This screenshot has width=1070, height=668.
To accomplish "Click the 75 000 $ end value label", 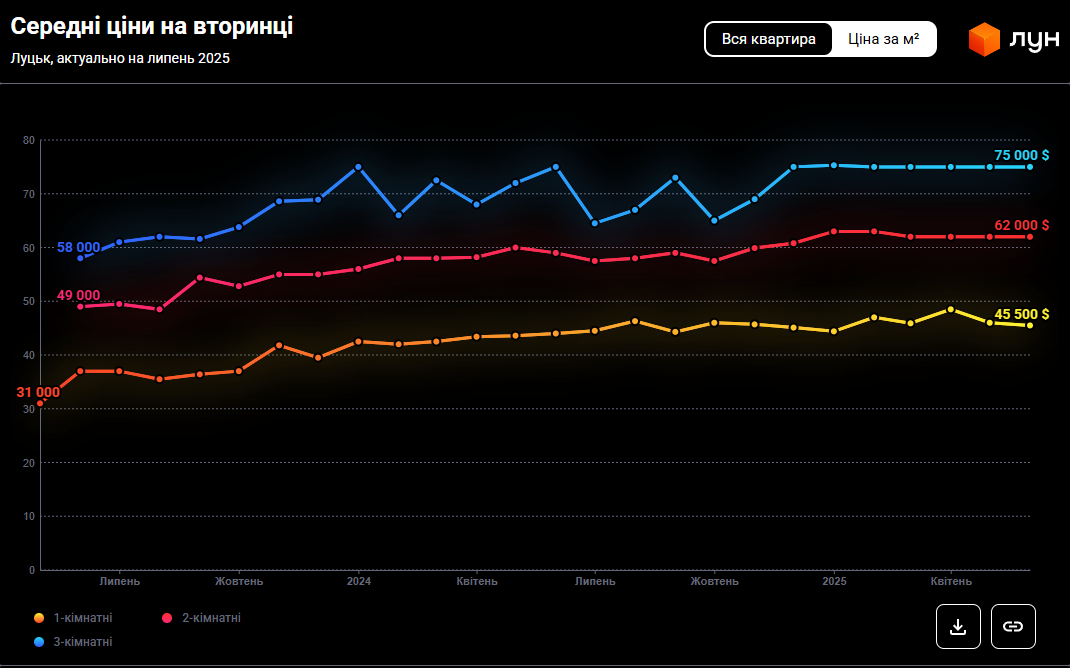I will pyautogui.click(x=1021, y=155).
